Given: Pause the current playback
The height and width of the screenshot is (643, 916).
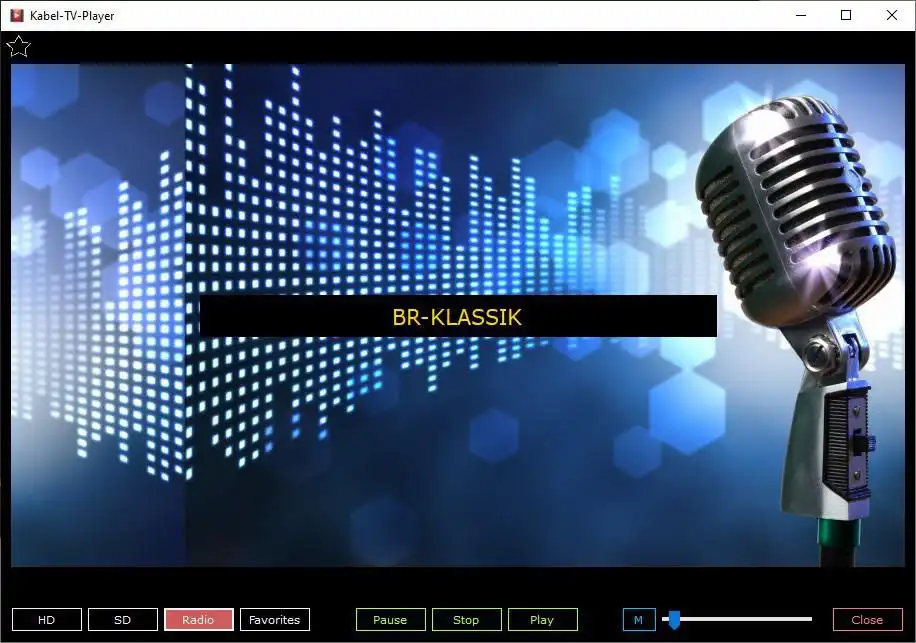Looking at the screenshot, I should [390, 620].
